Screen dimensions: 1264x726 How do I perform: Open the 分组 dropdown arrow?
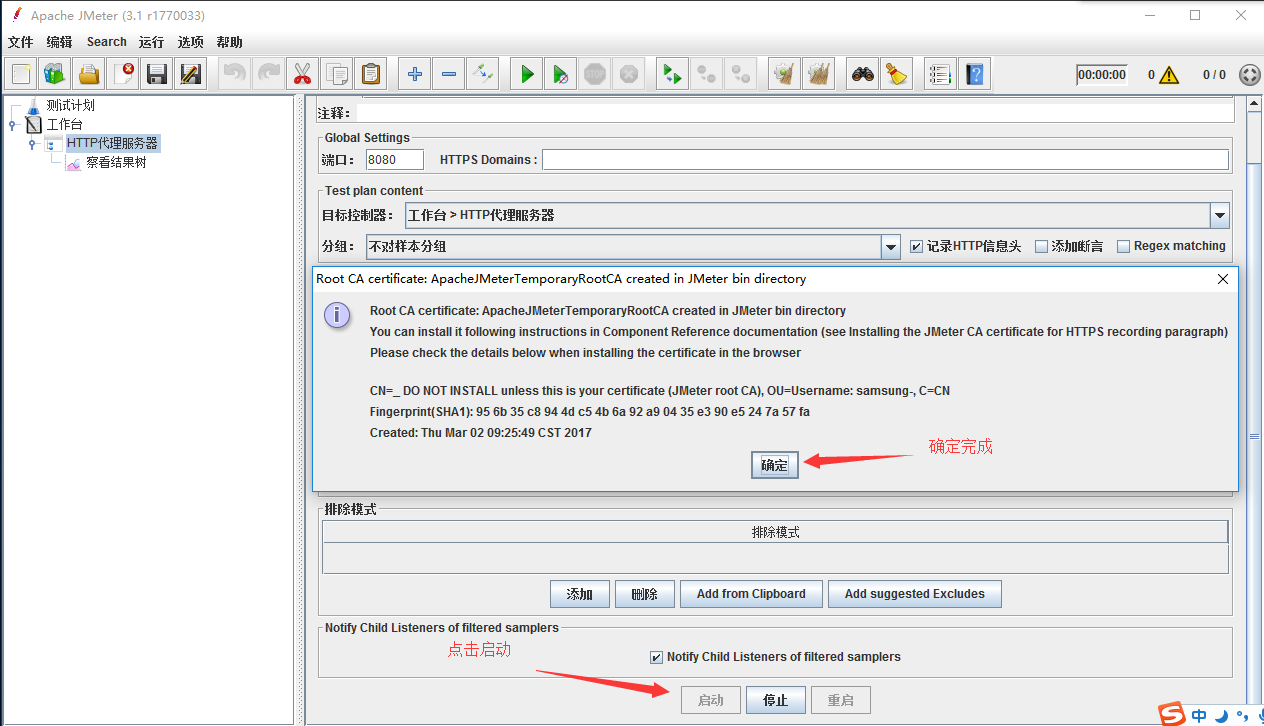pos(891,246)
